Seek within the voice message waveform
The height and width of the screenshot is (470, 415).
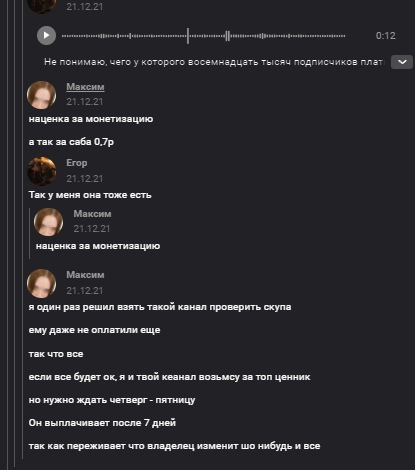point(203,36)
